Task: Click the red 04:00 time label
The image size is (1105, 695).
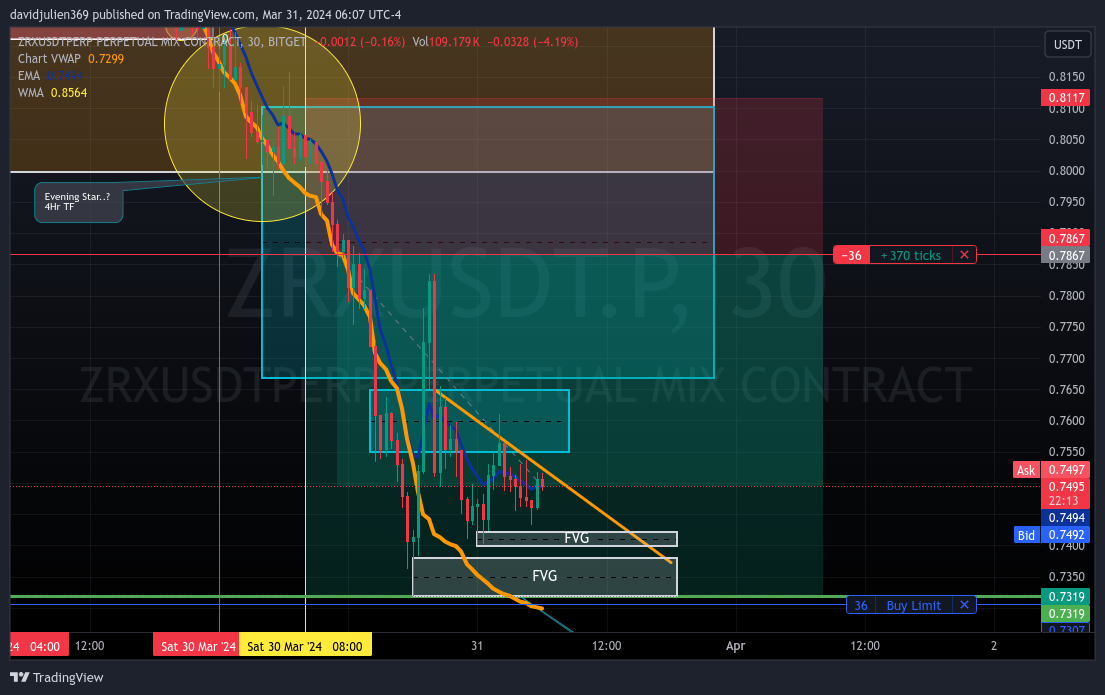Action: pos(39,646)
